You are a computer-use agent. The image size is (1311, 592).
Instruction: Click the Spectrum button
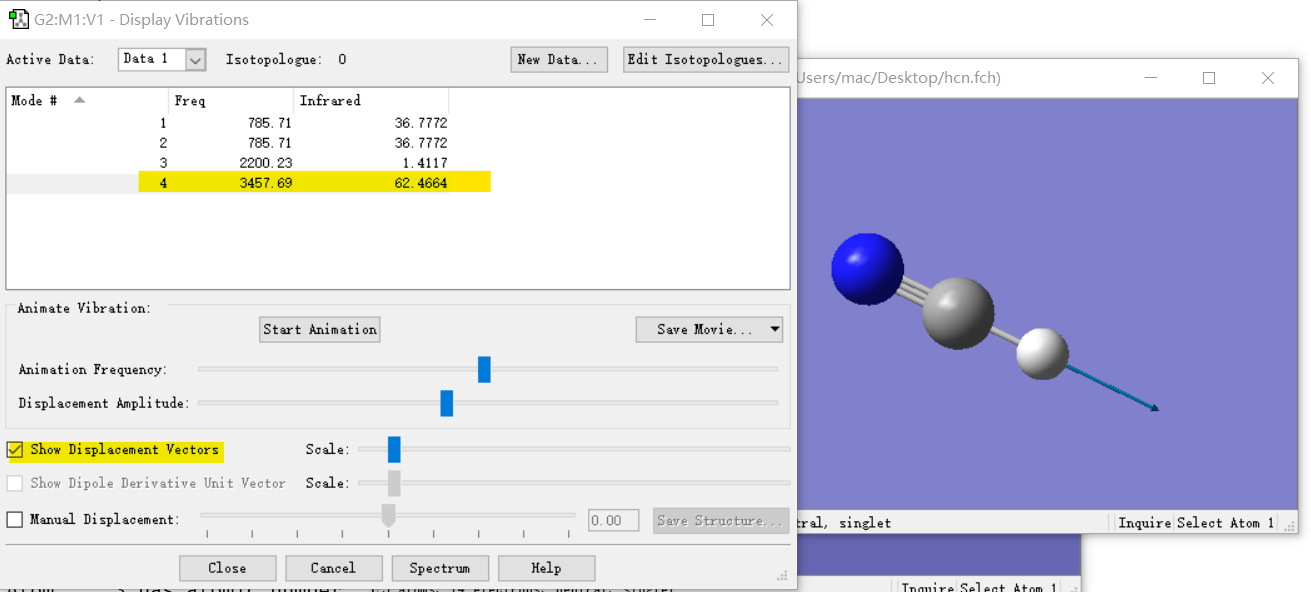(x=440, y=568)
